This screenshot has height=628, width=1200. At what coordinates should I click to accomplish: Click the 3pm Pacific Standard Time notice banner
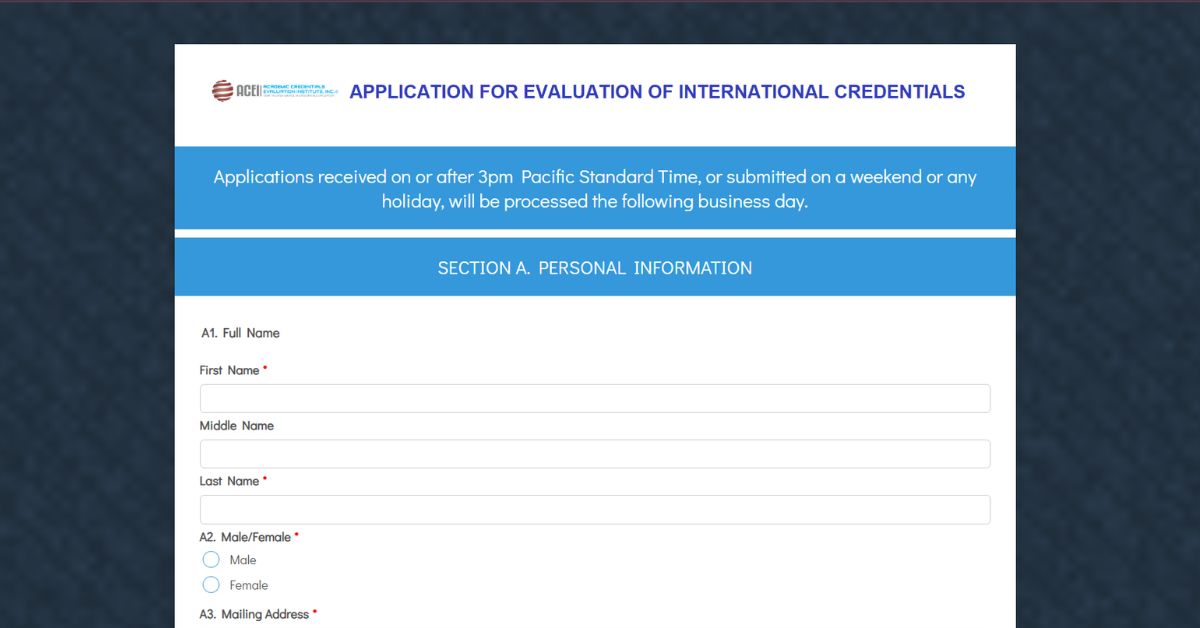595,189
